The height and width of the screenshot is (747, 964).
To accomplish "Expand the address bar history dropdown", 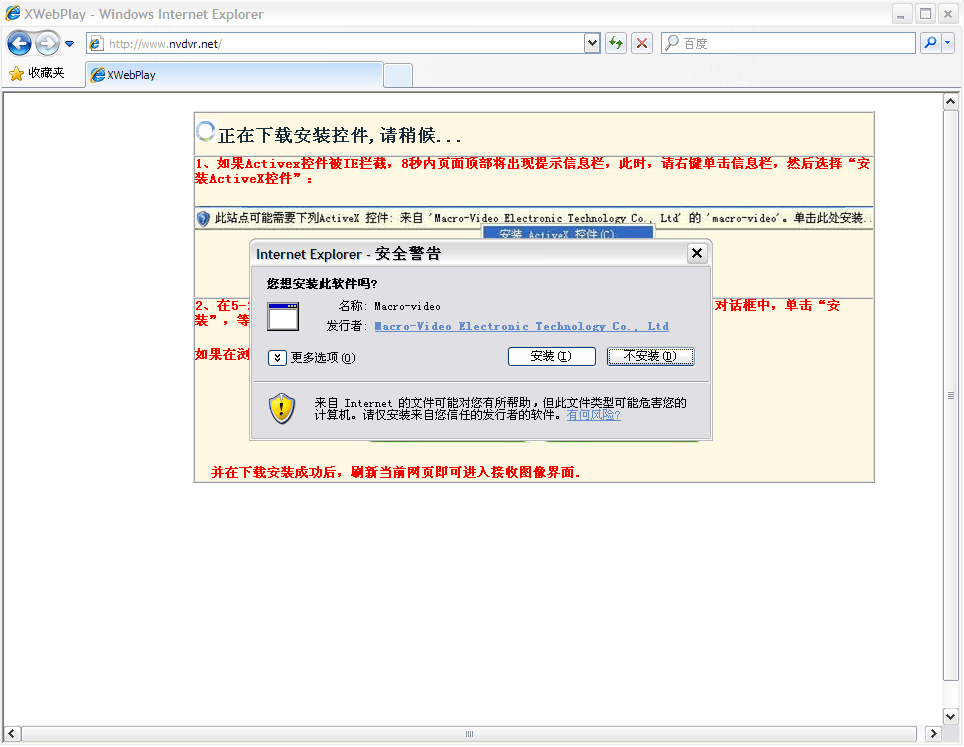I will [x=592, y=43].
